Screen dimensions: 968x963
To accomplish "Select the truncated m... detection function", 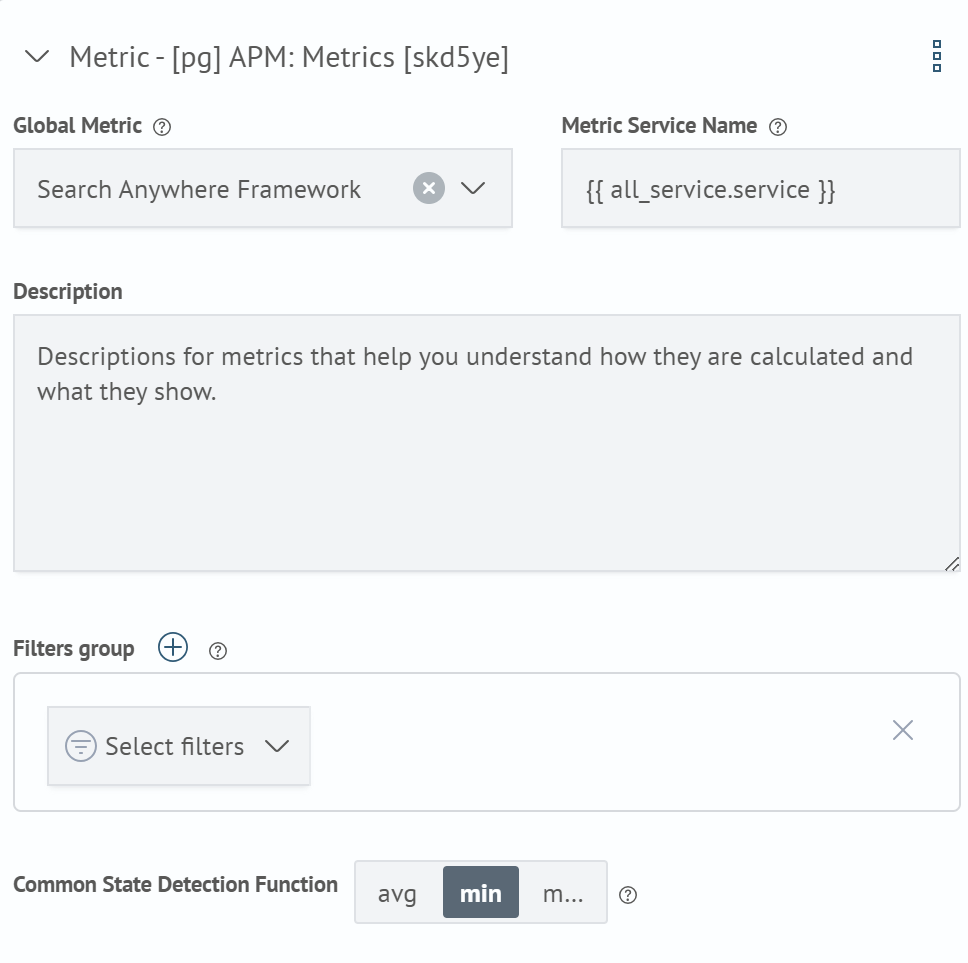I will click(563, 893).
